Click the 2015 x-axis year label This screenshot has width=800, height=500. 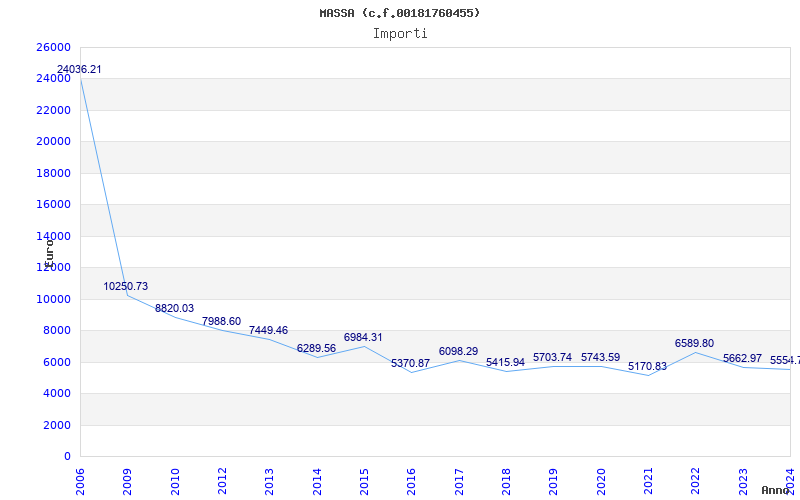pyautogui.click(x=364, y=482)
